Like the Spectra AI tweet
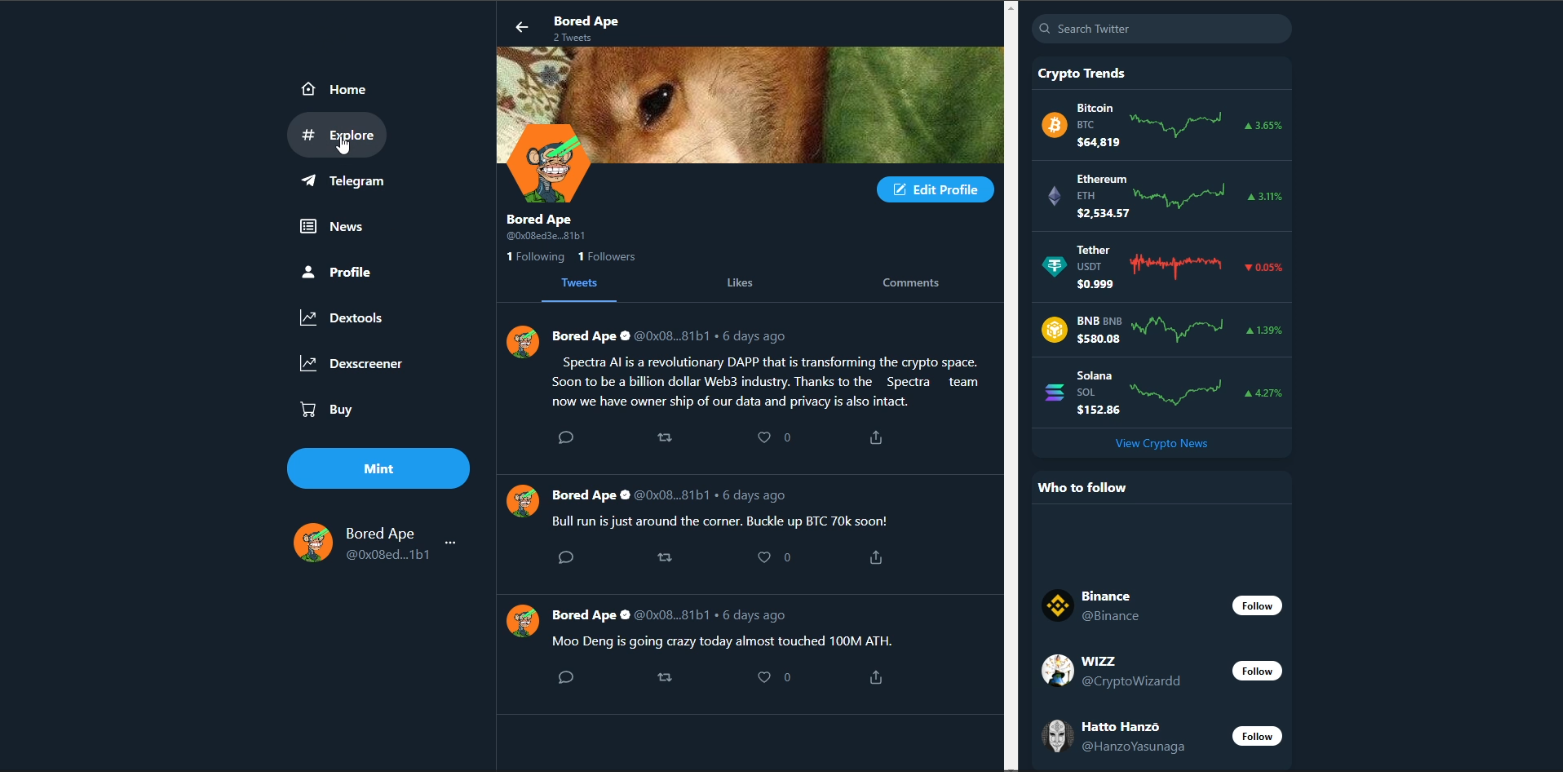This screenshot has width=1563, height=772. [x=763, y=437]
